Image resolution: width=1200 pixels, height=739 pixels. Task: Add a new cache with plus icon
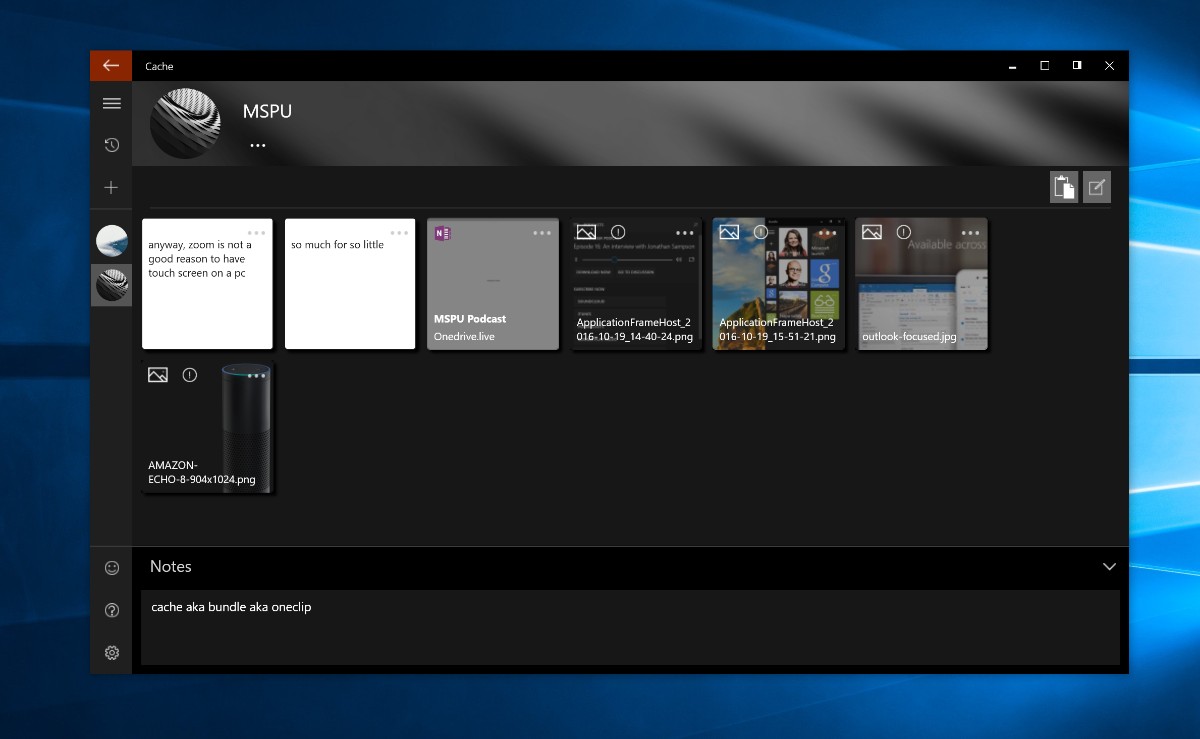[111, 187]
